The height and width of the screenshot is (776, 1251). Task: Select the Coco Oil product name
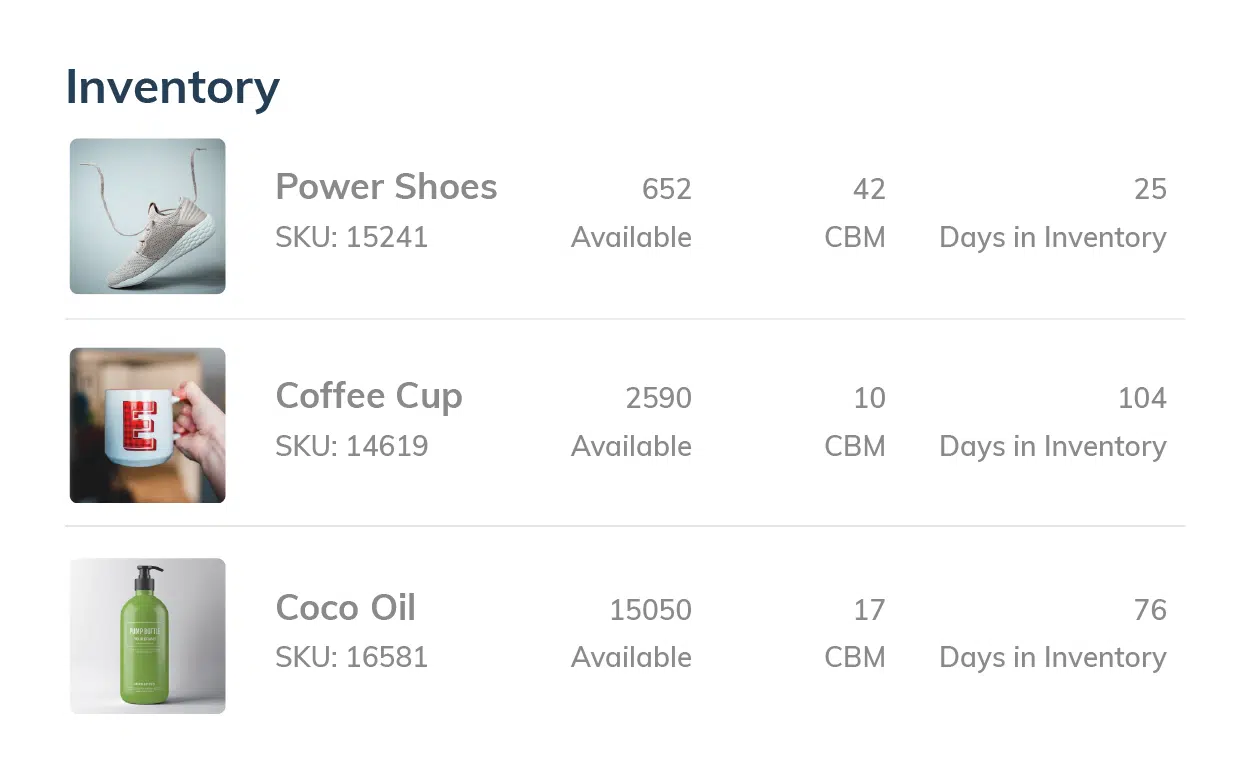coord(345,608)
